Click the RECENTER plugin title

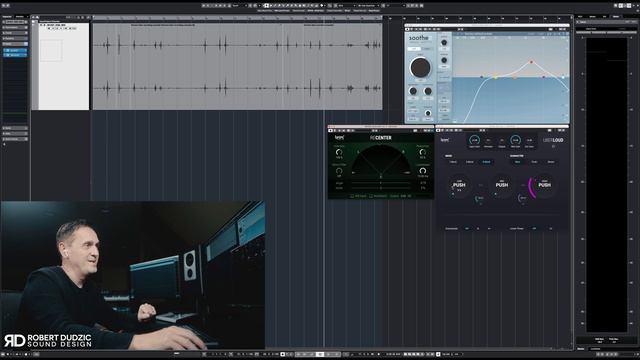(x=380, y=138)
